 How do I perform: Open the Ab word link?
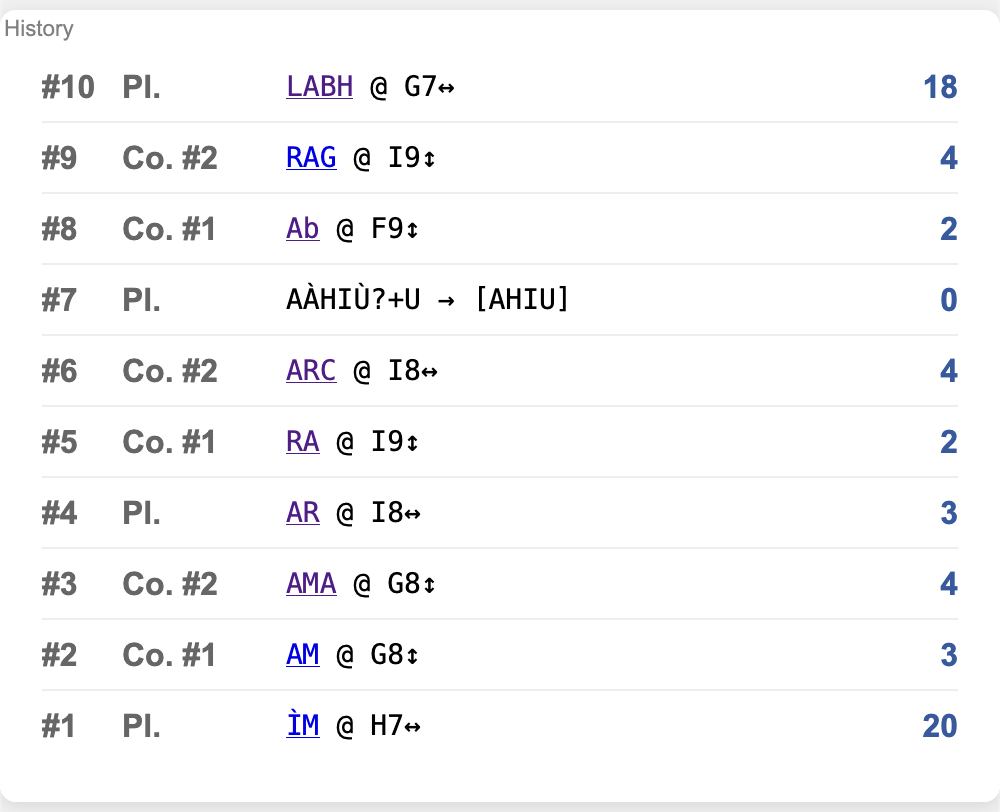pyautogui.click(x=302, y=229)
